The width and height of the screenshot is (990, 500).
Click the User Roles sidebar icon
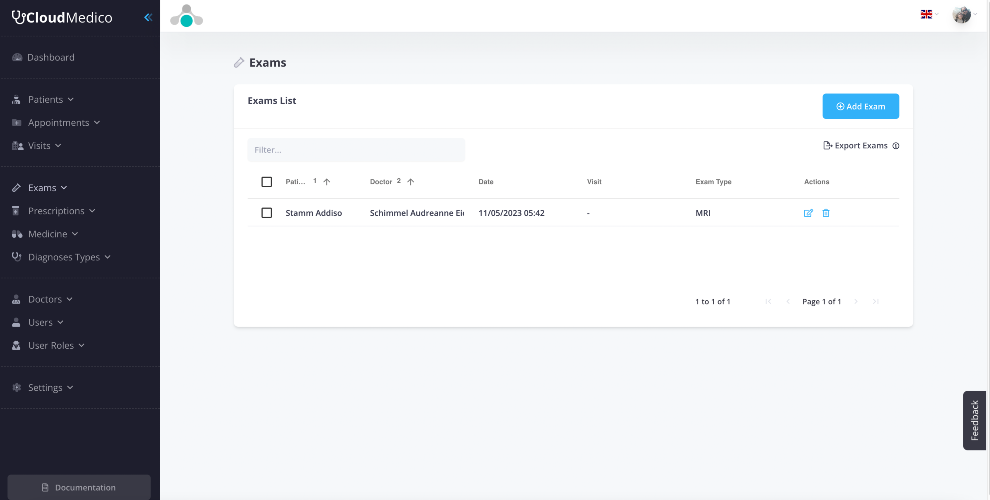[x=16, y=346]
